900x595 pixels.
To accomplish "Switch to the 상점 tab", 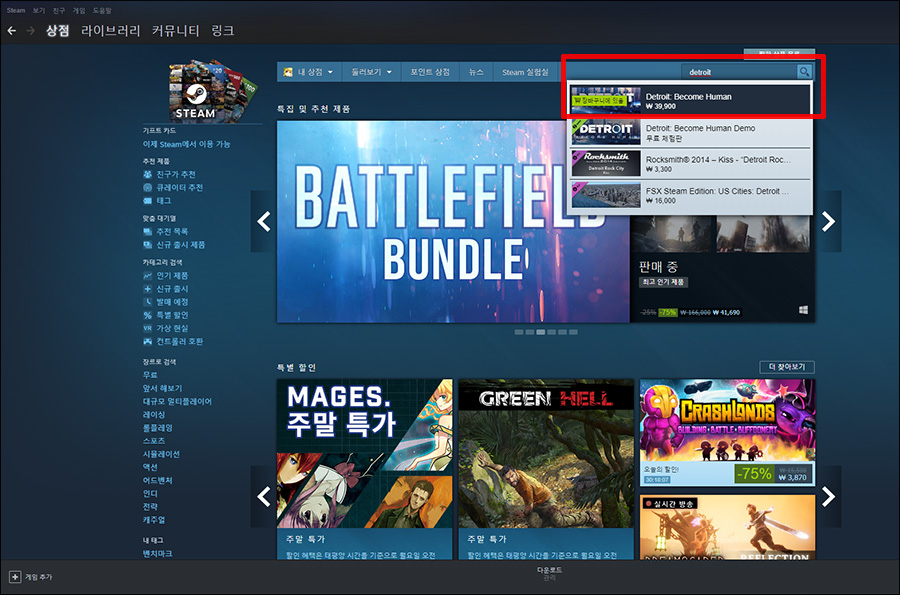I will [57, 30].
